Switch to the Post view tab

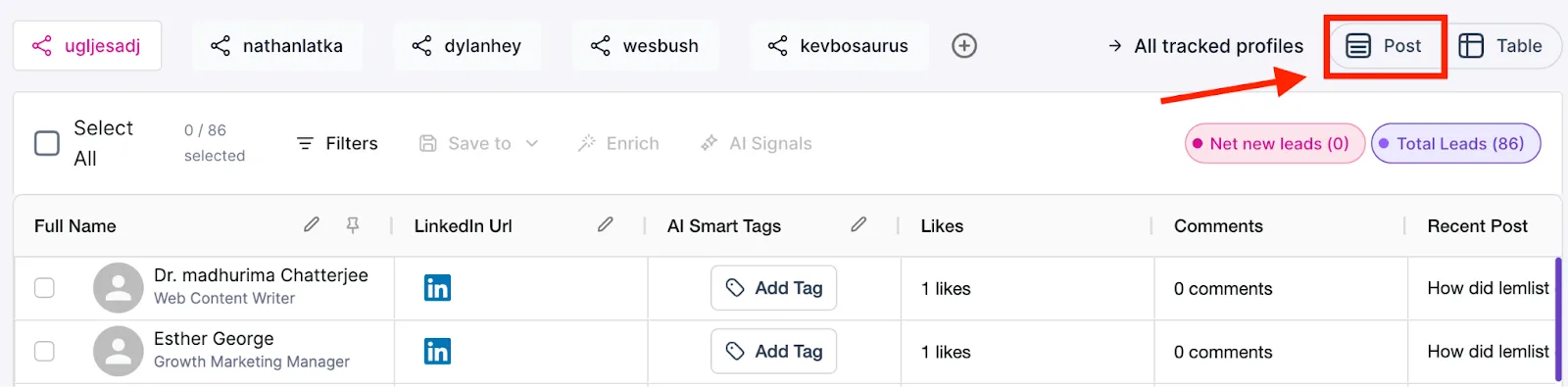click(x=1384, y=46)
